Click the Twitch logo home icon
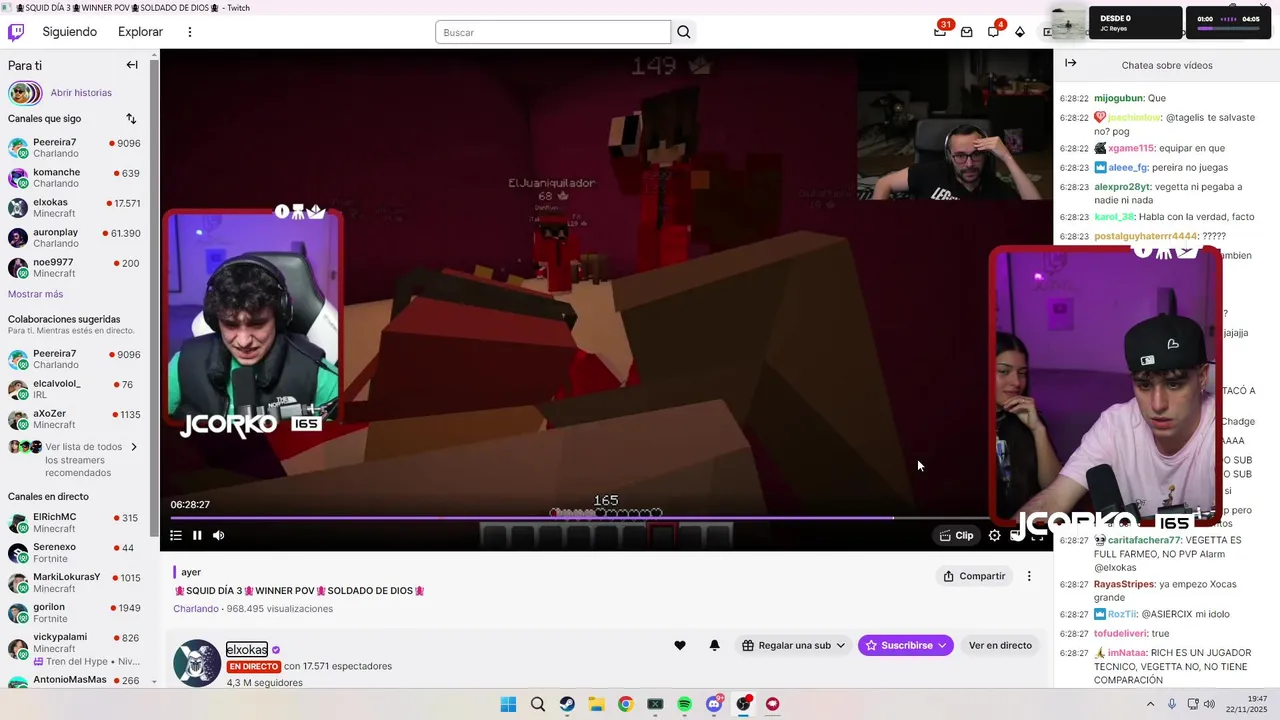1280x720 pixels. [x=16, y=32]
